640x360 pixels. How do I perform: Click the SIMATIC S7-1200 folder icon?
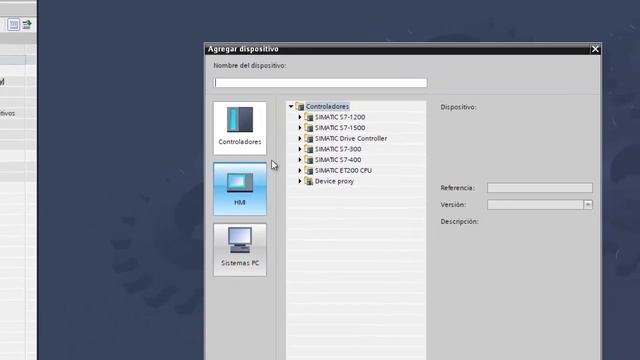point(309,117)
